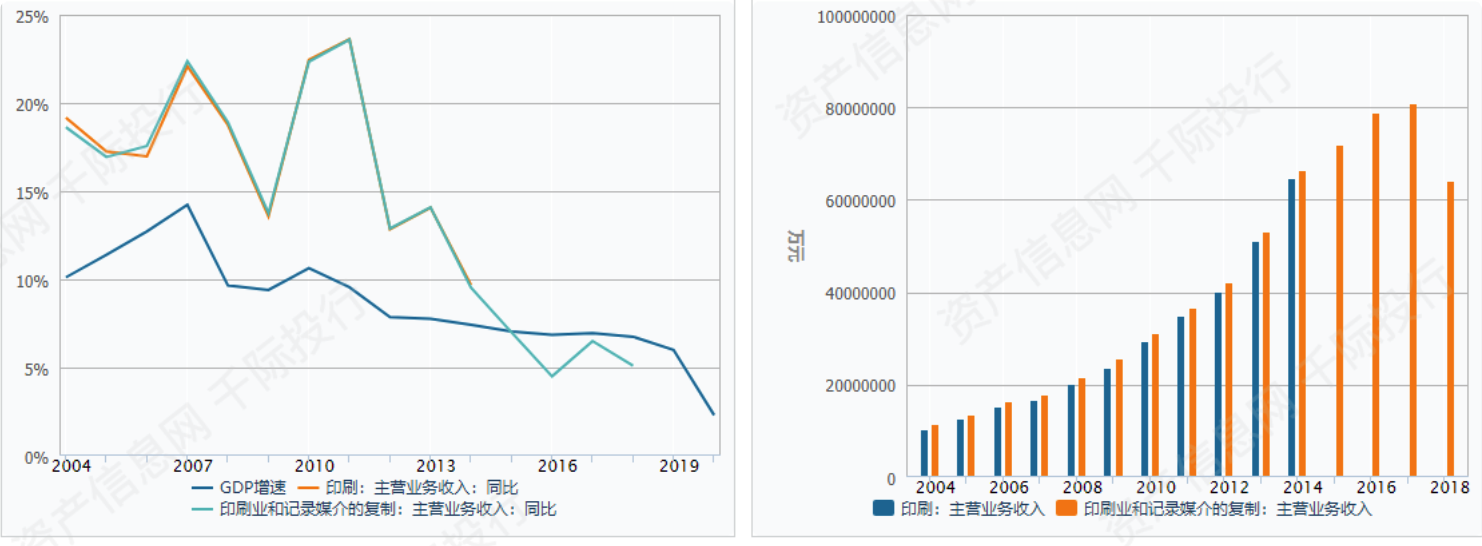Click the 25% label on line chart axis
This screenshot has width=1482, height=546.
click(32, 17)
